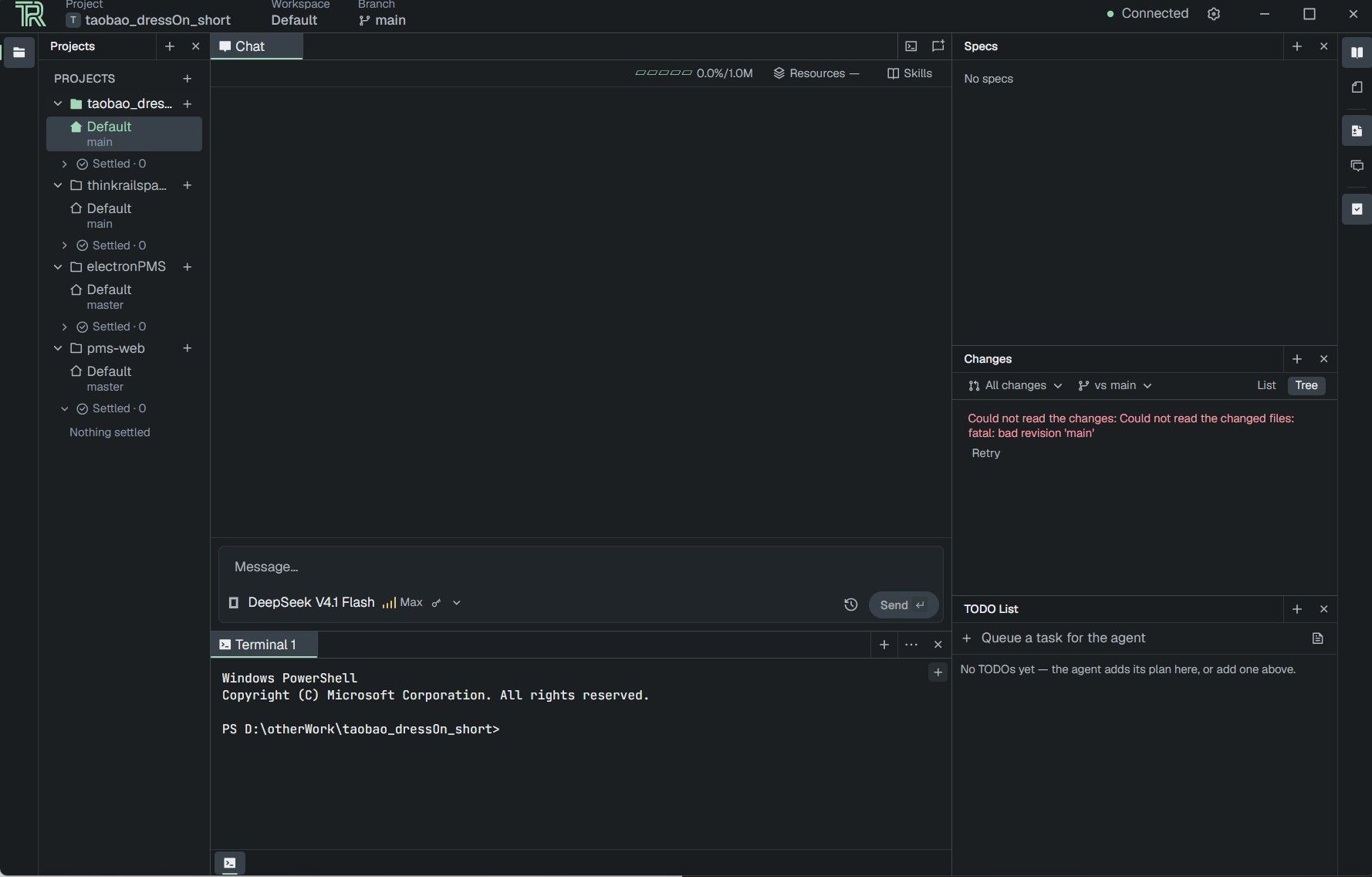The height and width of the screenshot is (877, 1372).
Task: Select Default workspace under pms-web
Action: point(124,378)
